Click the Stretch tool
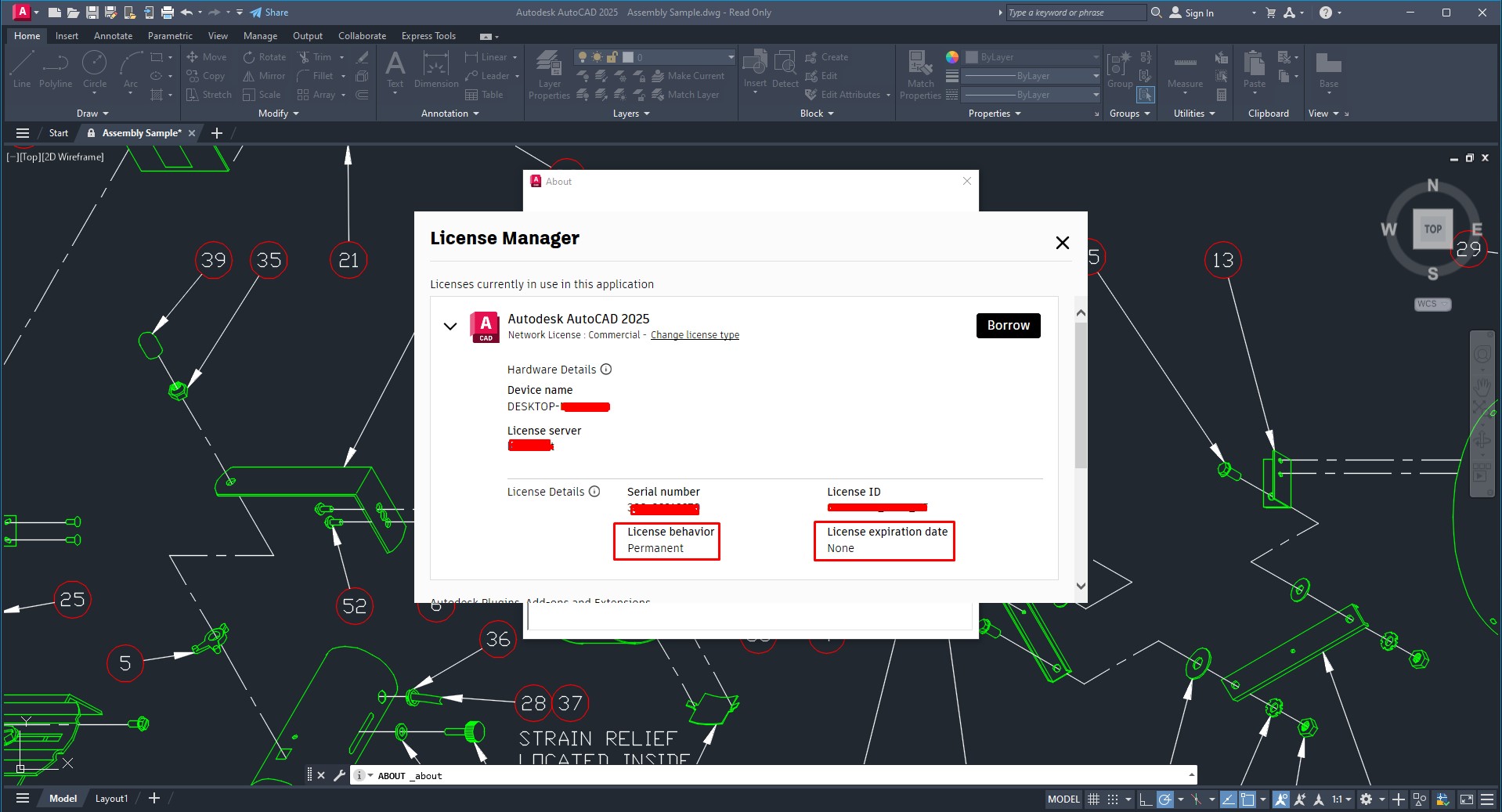The image size is (1502, 812). pos(209,95)
